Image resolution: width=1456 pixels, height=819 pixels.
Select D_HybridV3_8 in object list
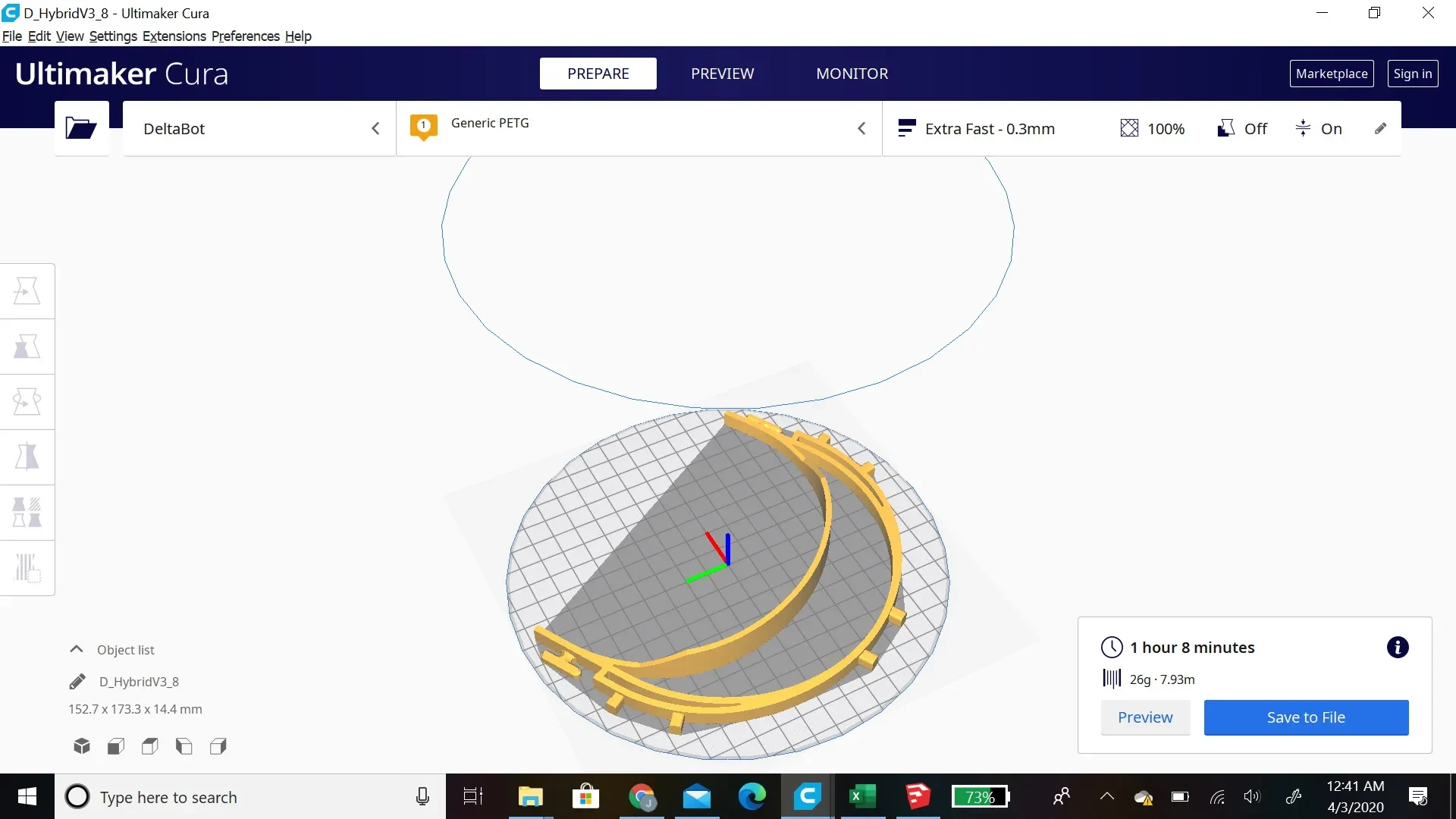(139, 682)
